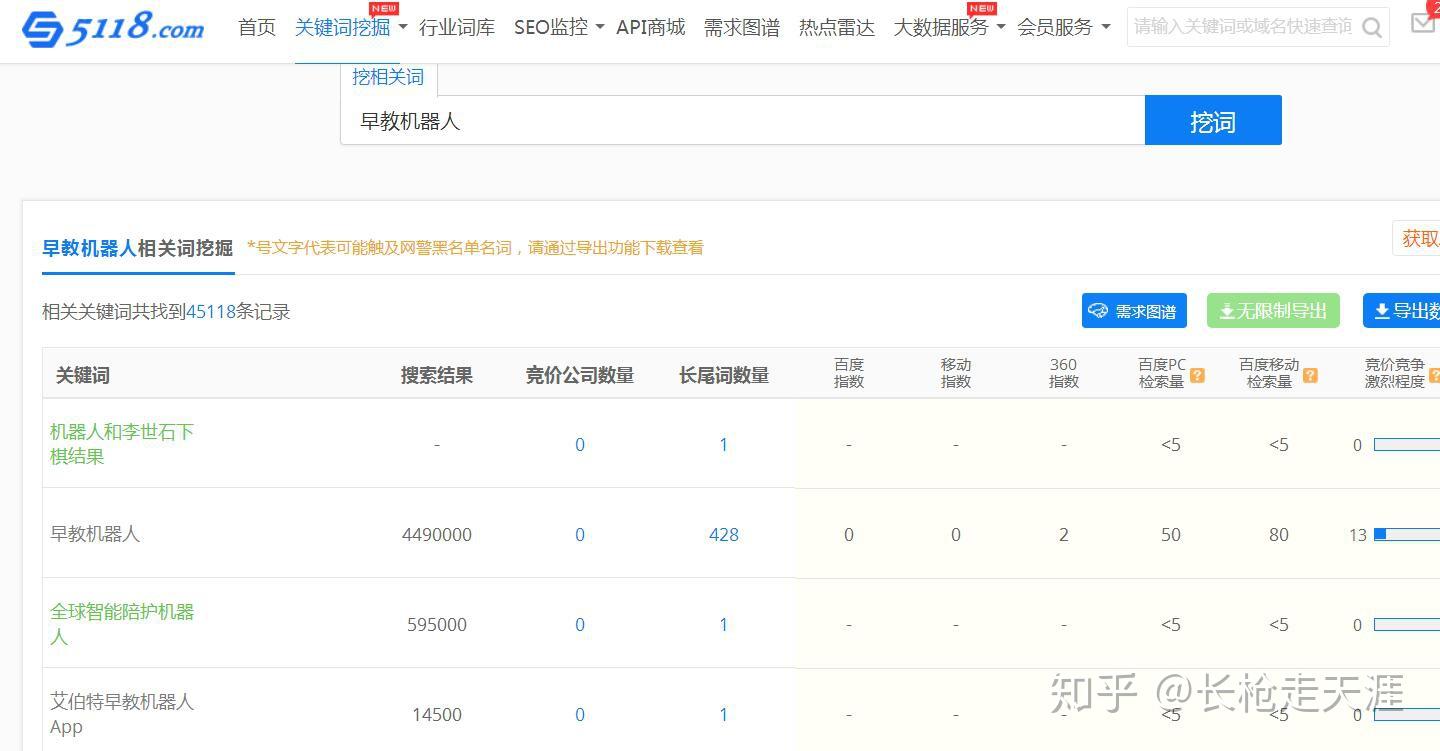1440x751 pixels.
Task: Expand the 关键词挖掘 dropdown arrow
Action: click(x=403, y=28)
